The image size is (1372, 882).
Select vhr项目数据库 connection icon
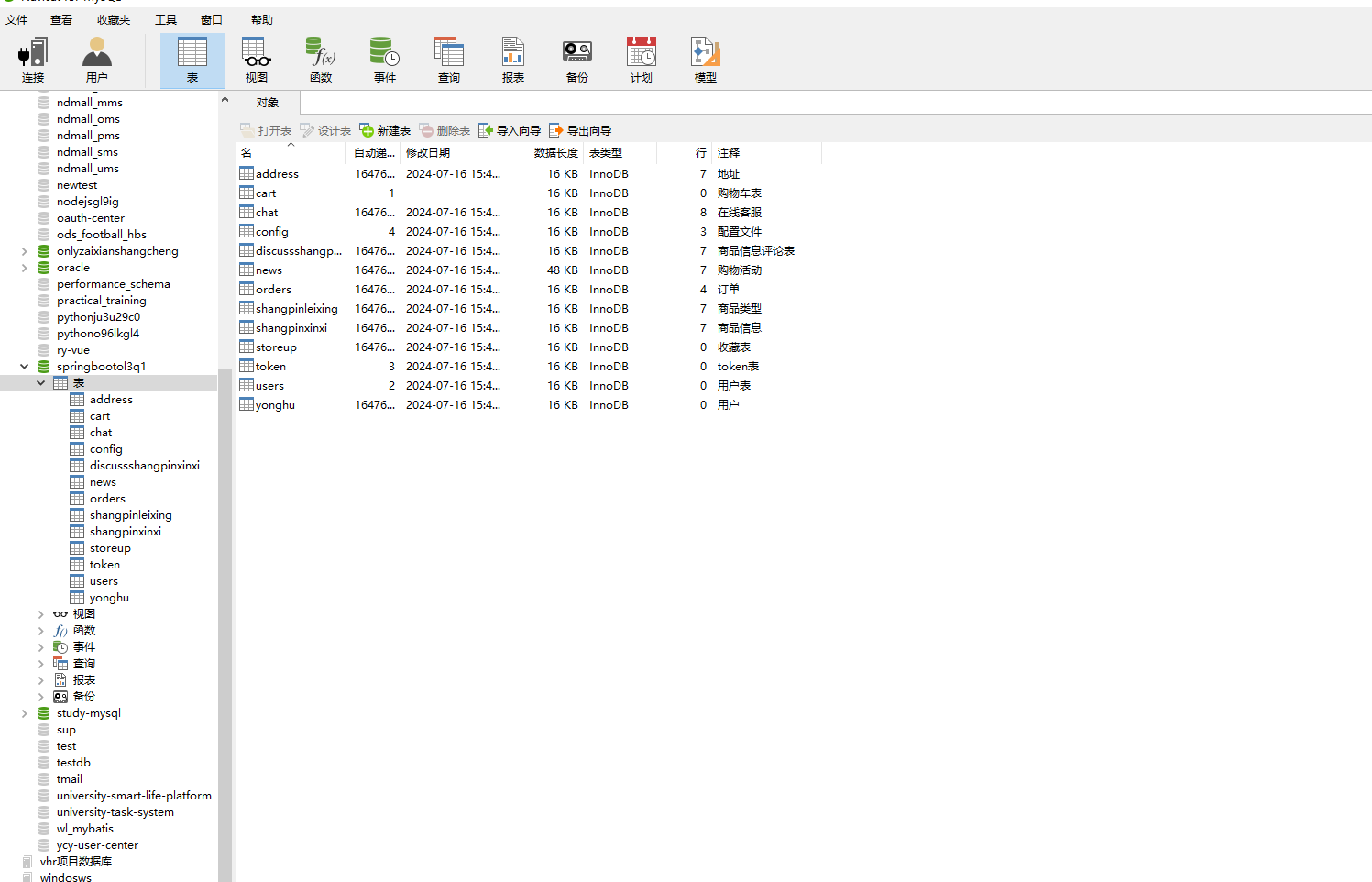[x=27, y=862]
